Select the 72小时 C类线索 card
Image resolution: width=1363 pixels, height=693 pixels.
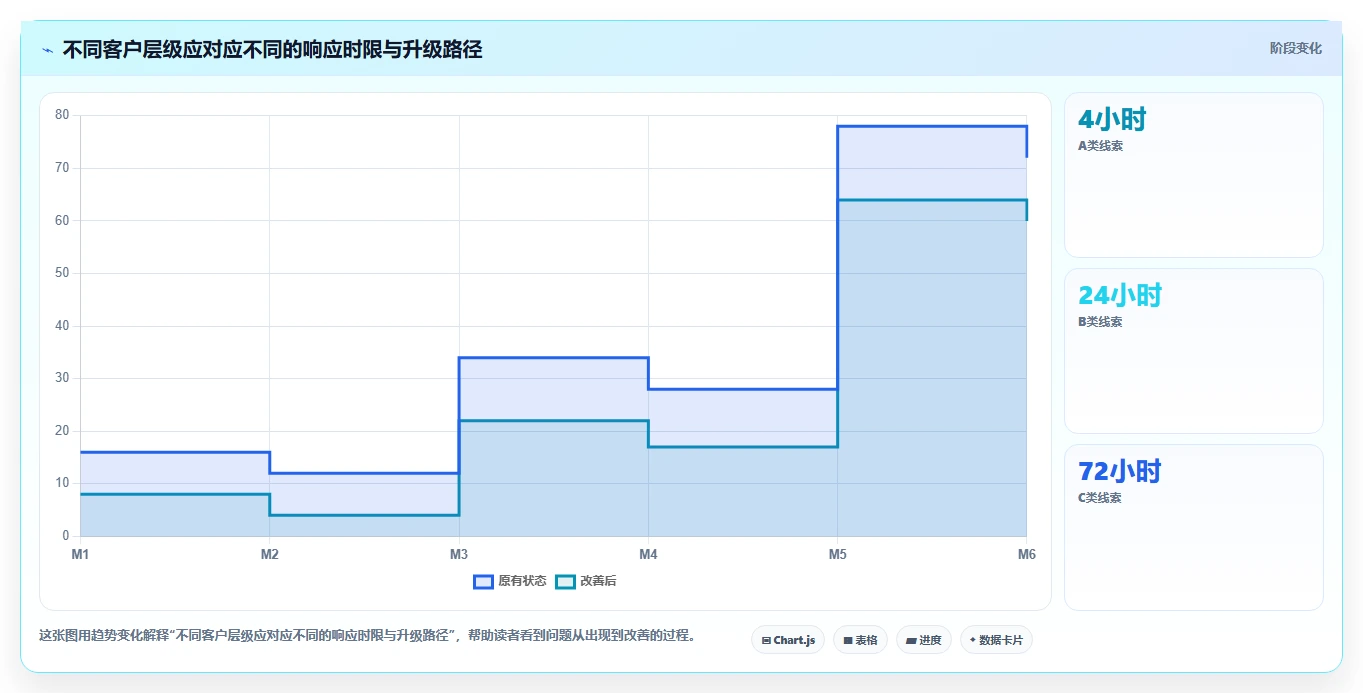1194,527
